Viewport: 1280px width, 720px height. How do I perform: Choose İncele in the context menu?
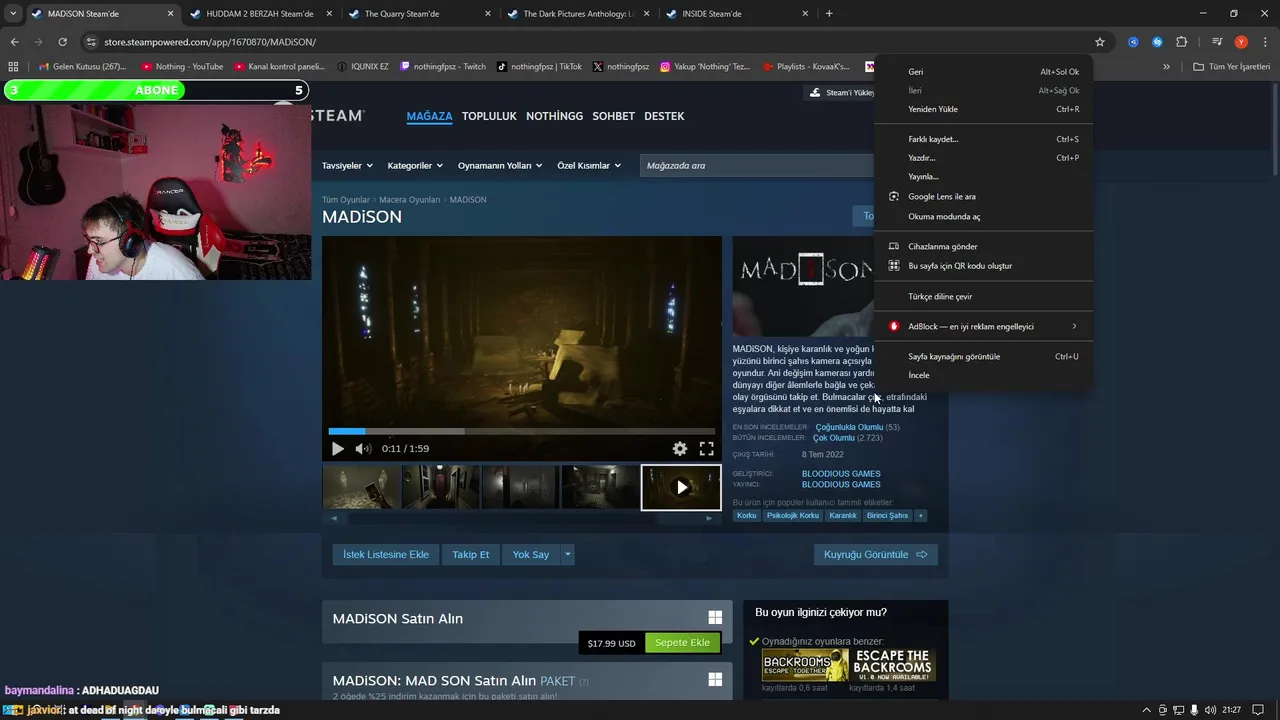984,375
